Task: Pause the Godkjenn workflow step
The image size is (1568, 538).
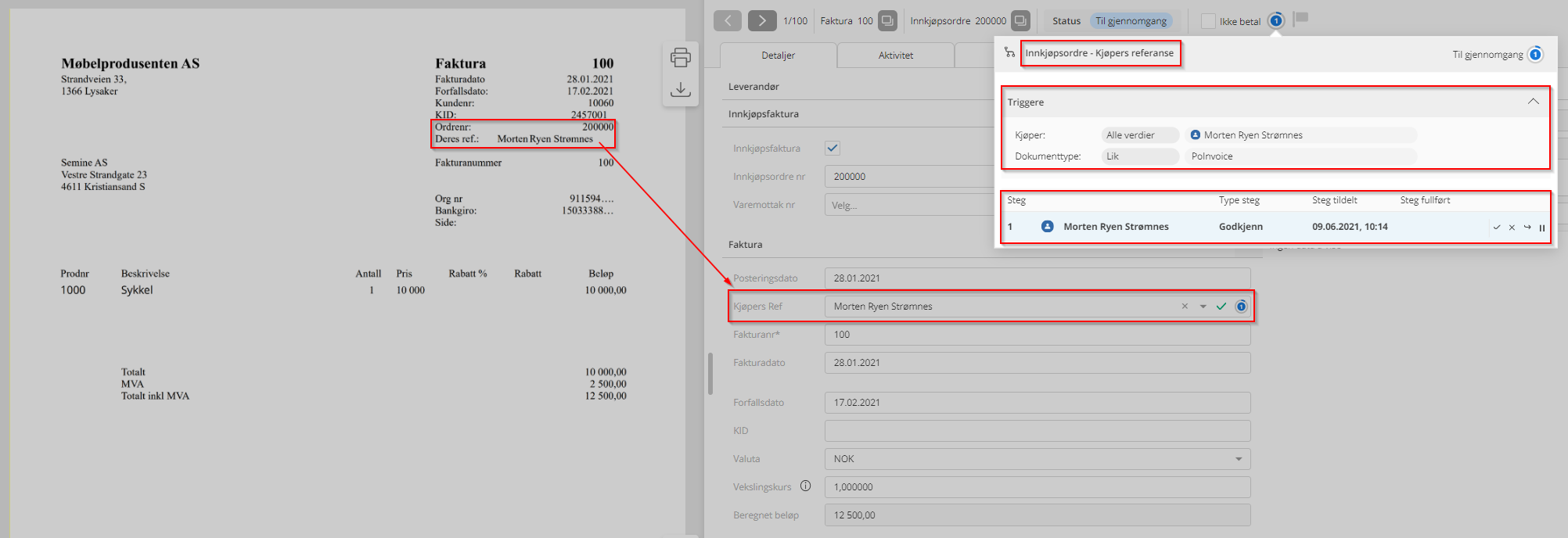Action: click(1542, 228)
